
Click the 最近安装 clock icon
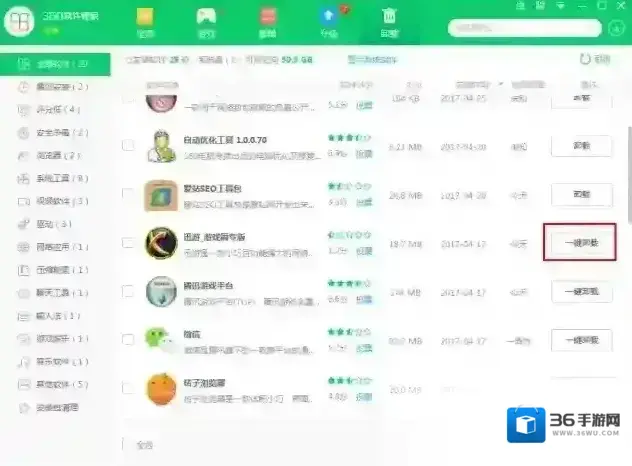(24, 87)
